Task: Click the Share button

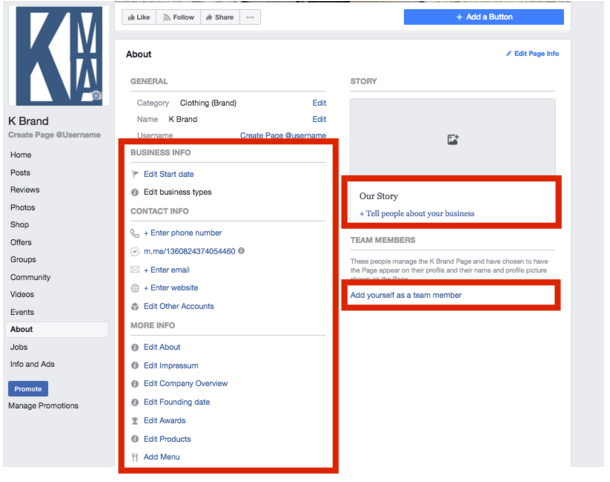Action: coord(218,17)
